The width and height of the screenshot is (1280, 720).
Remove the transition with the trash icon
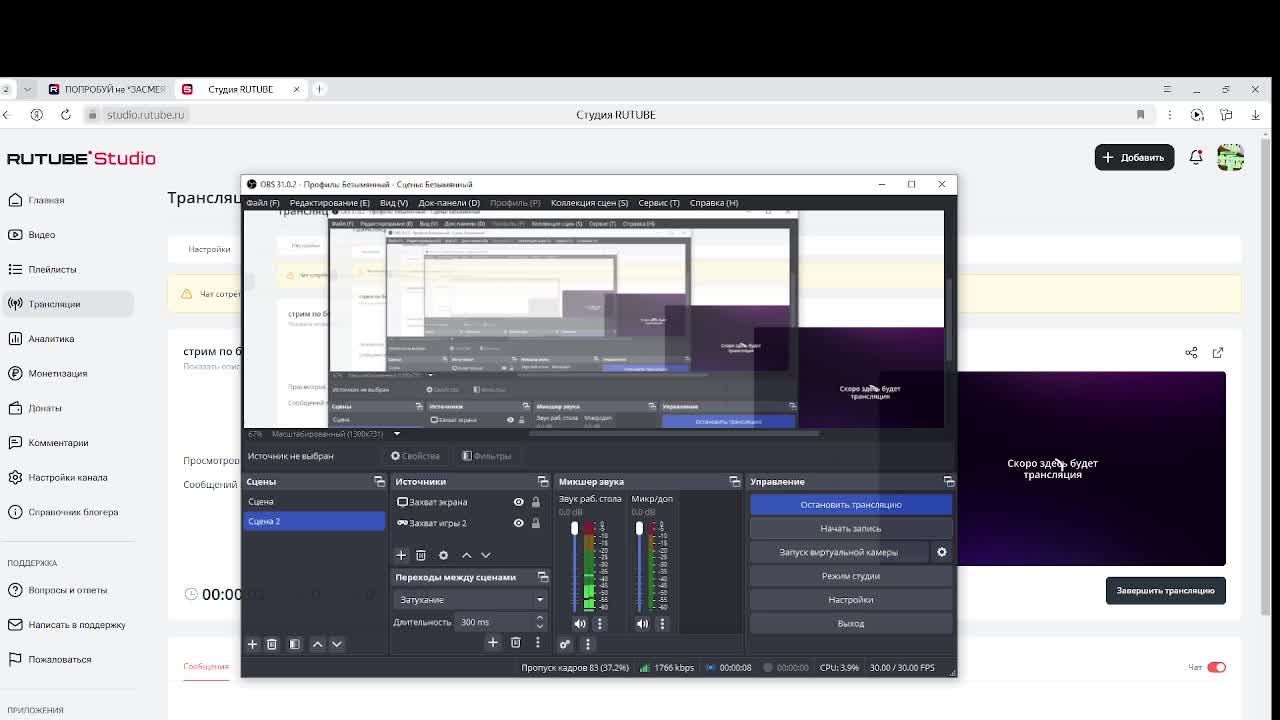[x=516, y=643]
